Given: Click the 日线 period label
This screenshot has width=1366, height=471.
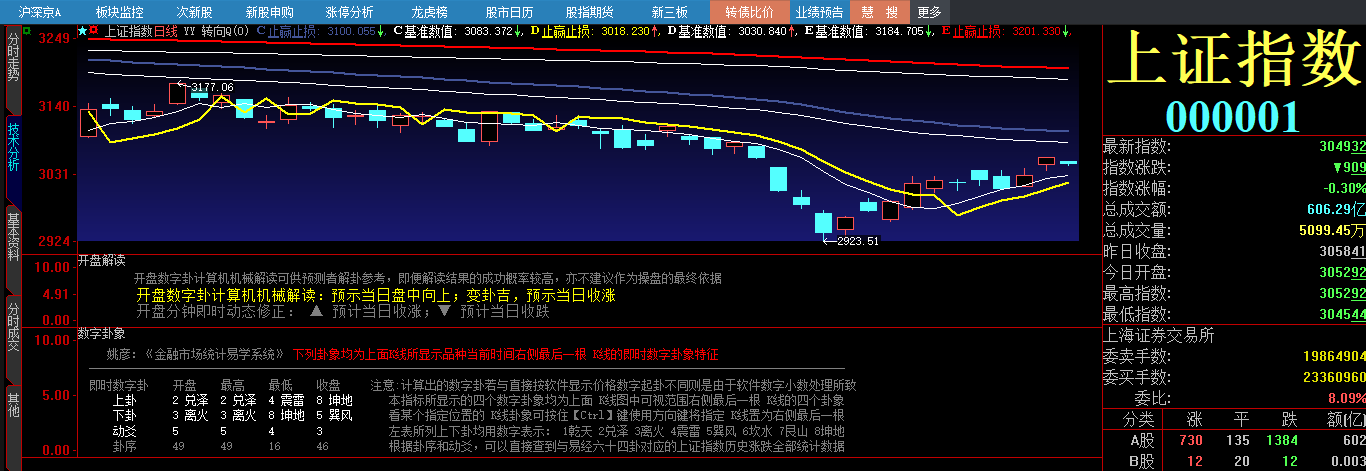Looking at the screenshot, I should (x=166, y=31).
